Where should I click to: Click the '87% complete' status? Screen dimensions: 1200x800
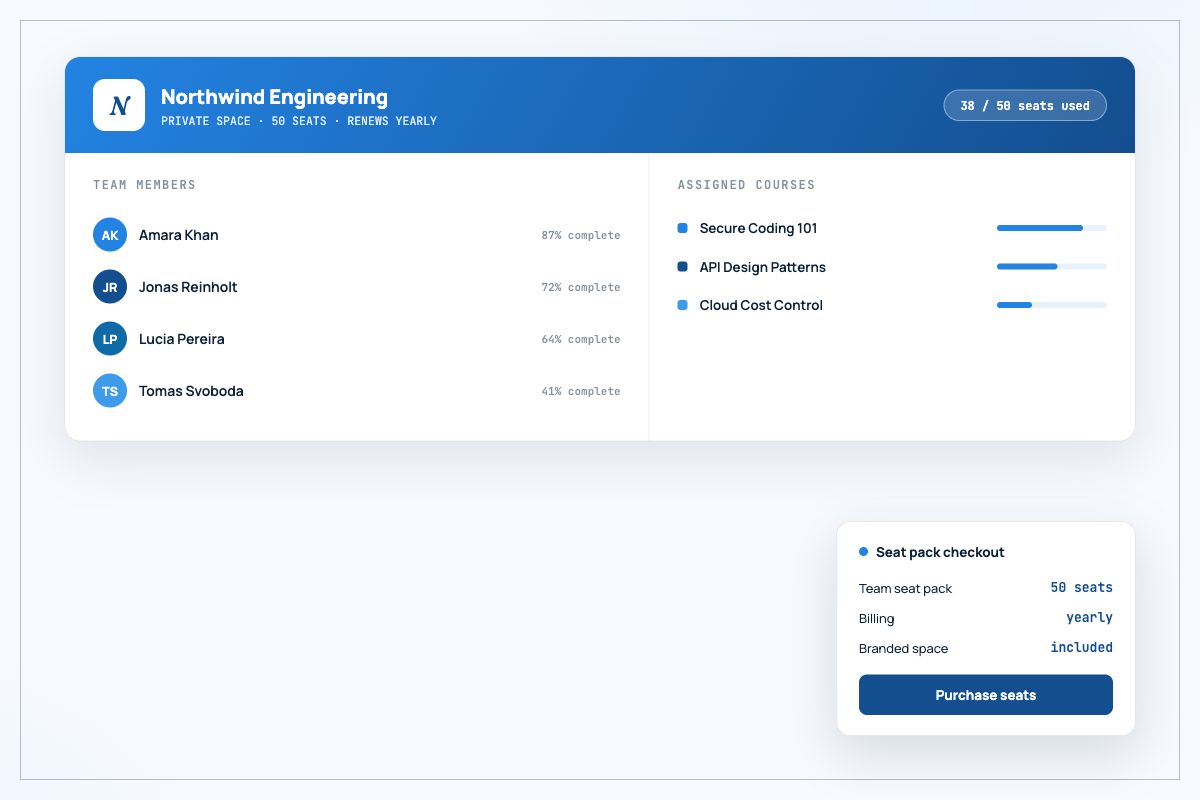click(x=581, y=235)
